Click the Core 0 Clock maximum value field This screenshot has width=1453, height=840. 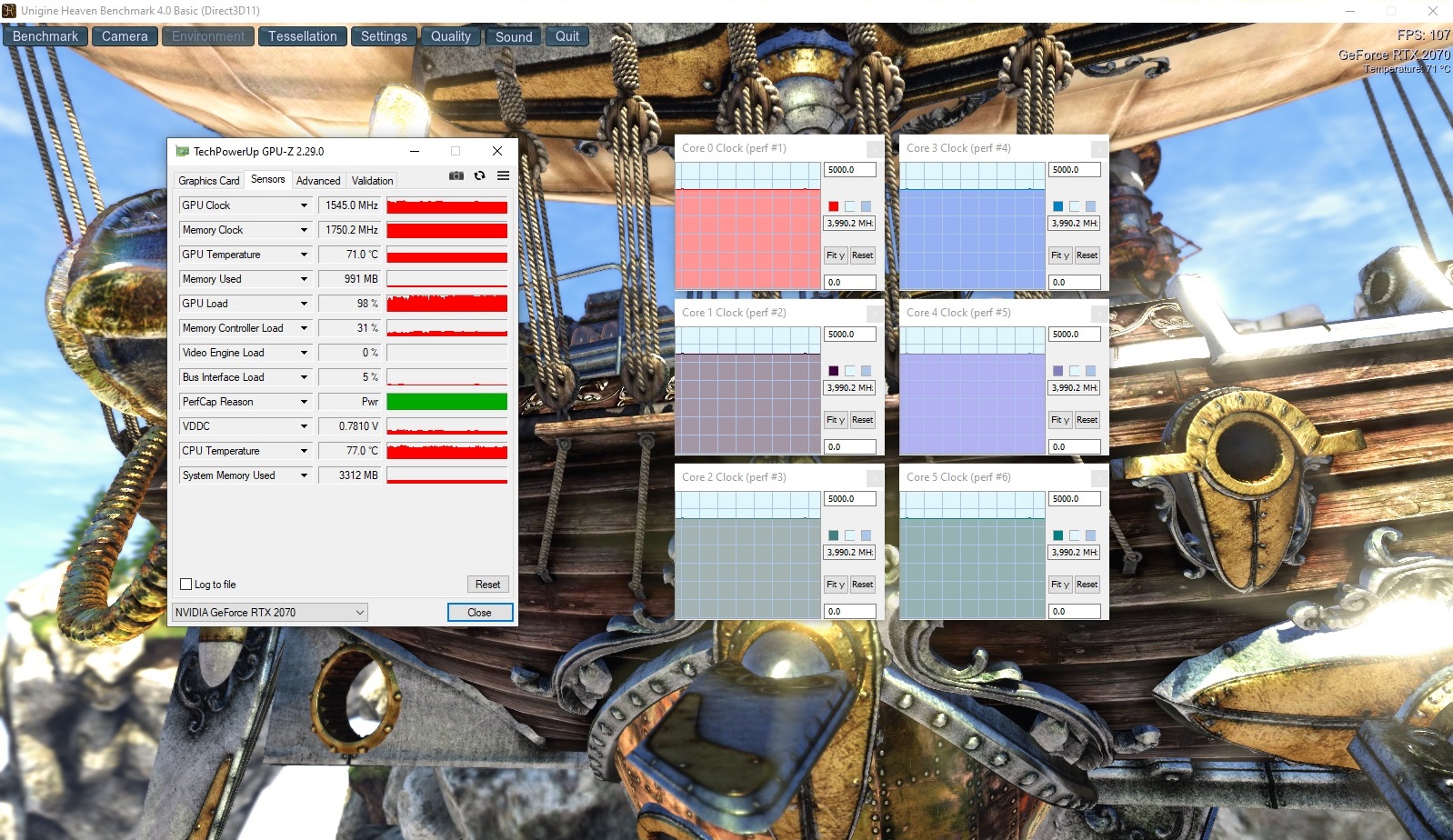[850, 170]
